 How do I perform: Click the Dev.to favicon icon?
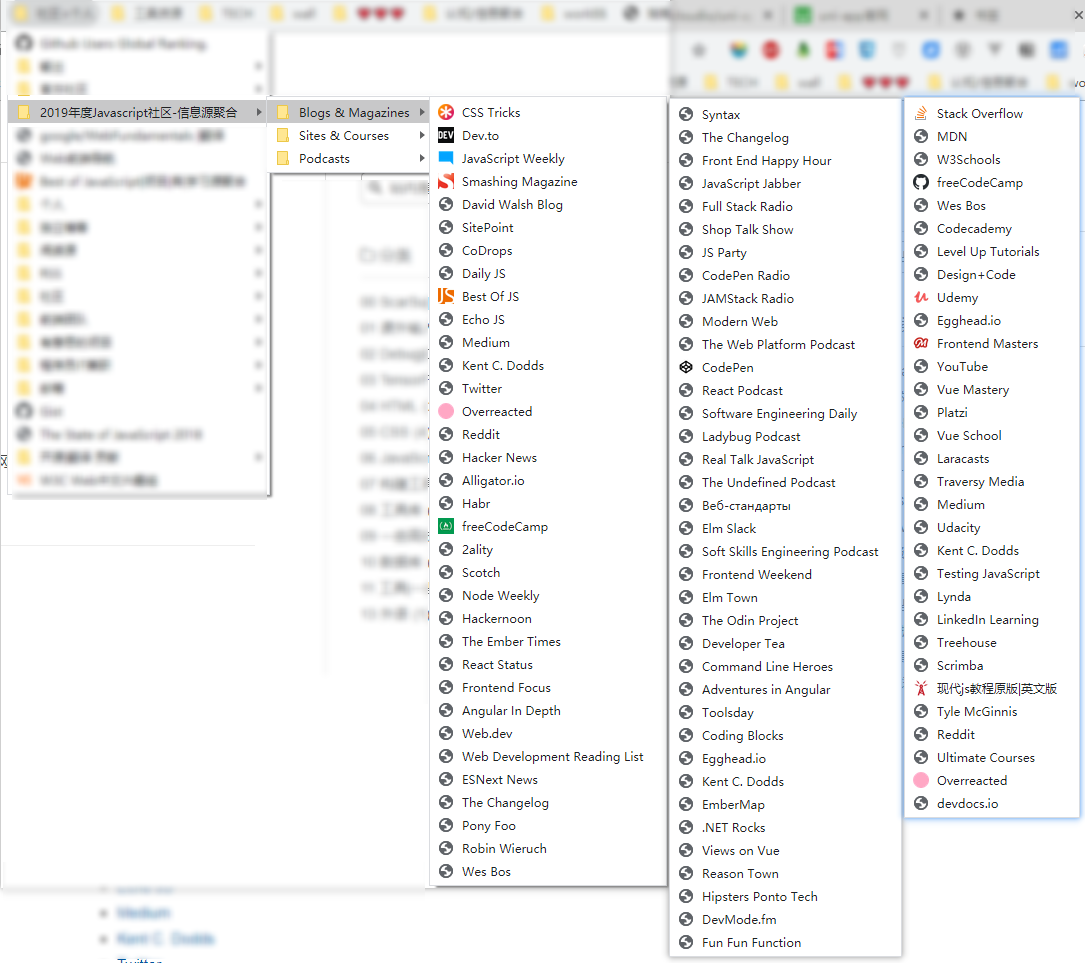pos(446,136)
